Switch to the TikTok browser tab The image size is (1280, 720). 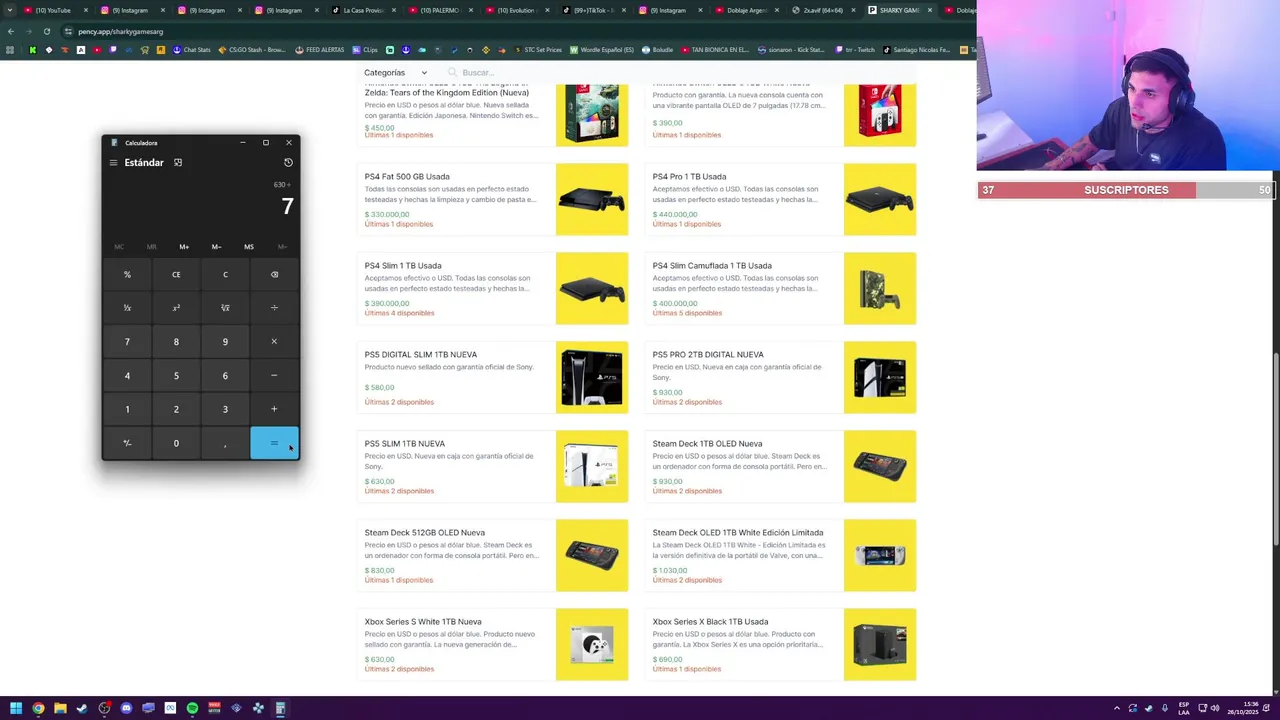[x=594, y=10]
